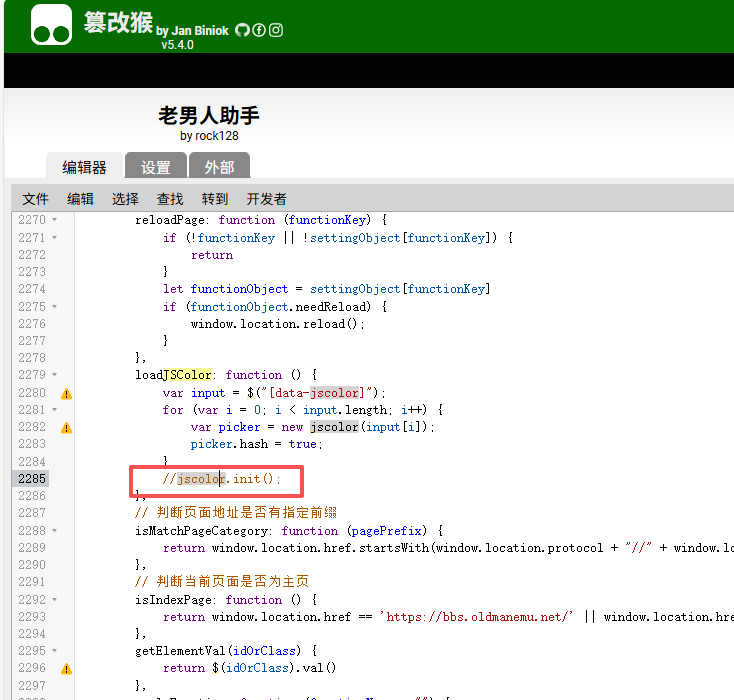Open the 查找 menu
734x700 pixels.
170,199
